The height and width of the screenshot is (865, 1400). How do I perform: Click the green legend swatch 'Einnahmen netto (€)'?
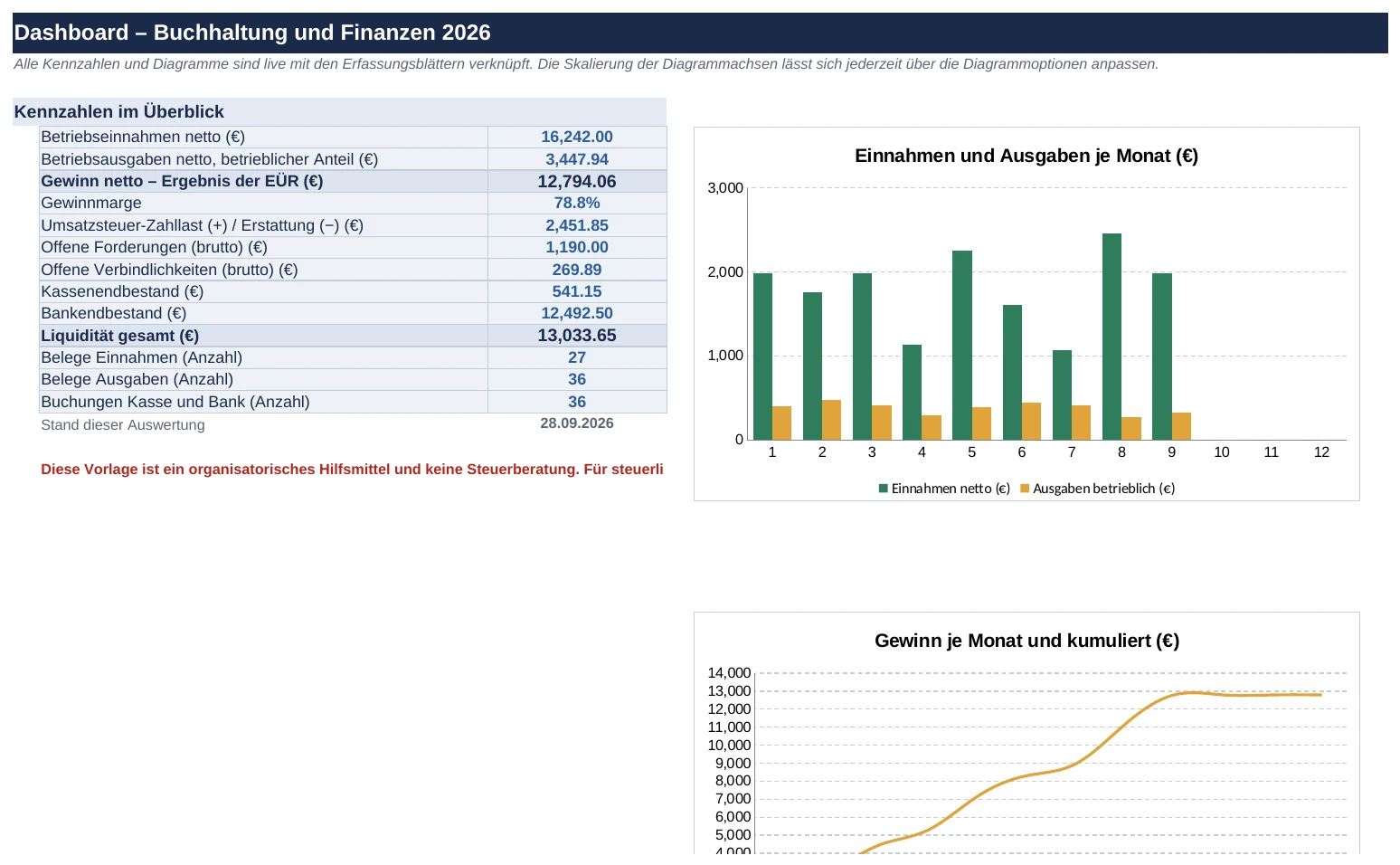(884, 489)
